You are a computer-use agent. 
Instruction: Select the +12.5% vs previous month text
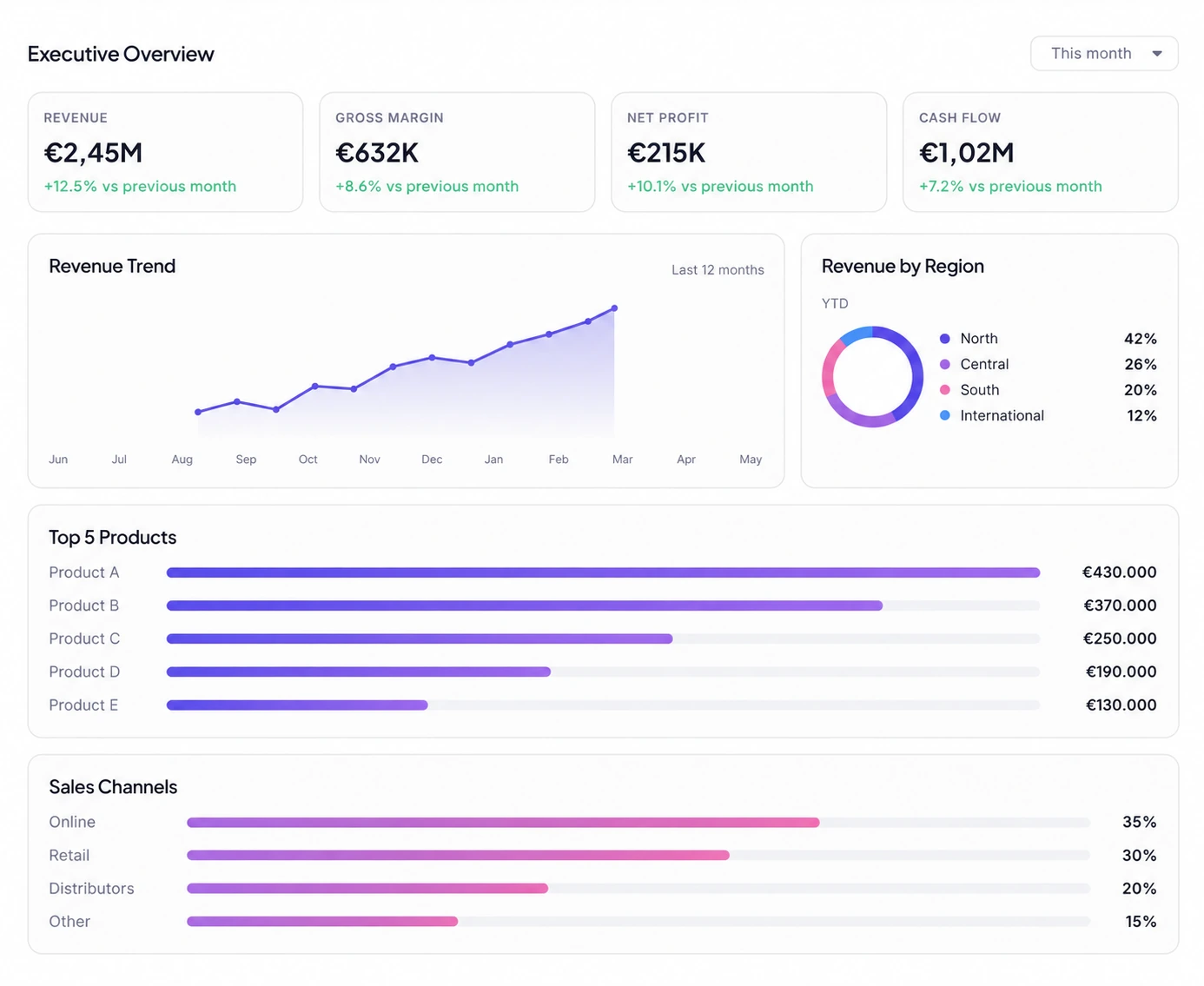[140, 186]
